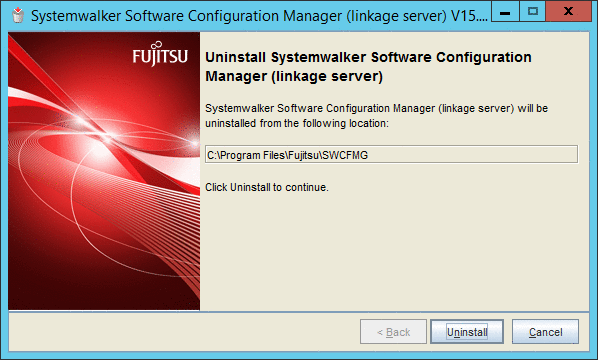This screenshot has width=598, height=360.
Task: Start removal with the Uninstall button
Action: (x=467, y=332)
